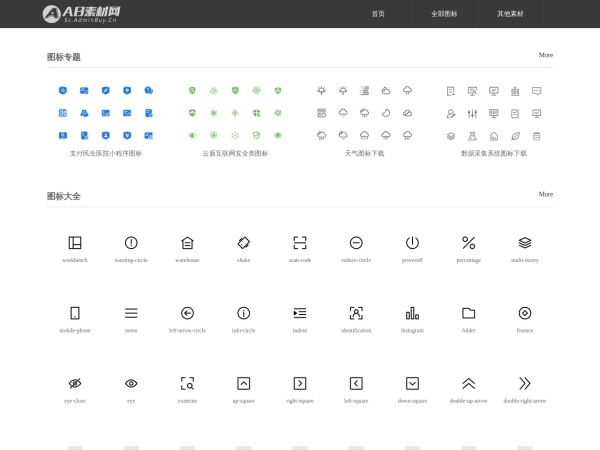The height and width of the screenshot is (450, 600).
Task: Open the down-square icon
Action: [412, 383]
